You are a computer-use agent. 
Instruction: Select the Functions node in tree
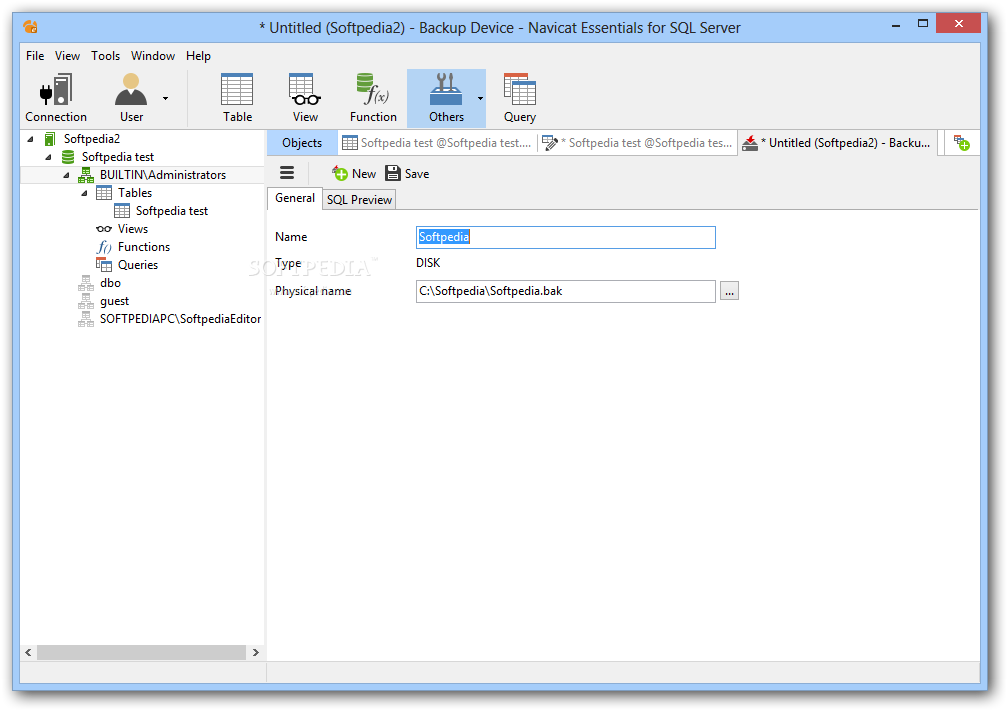point(143,247)
